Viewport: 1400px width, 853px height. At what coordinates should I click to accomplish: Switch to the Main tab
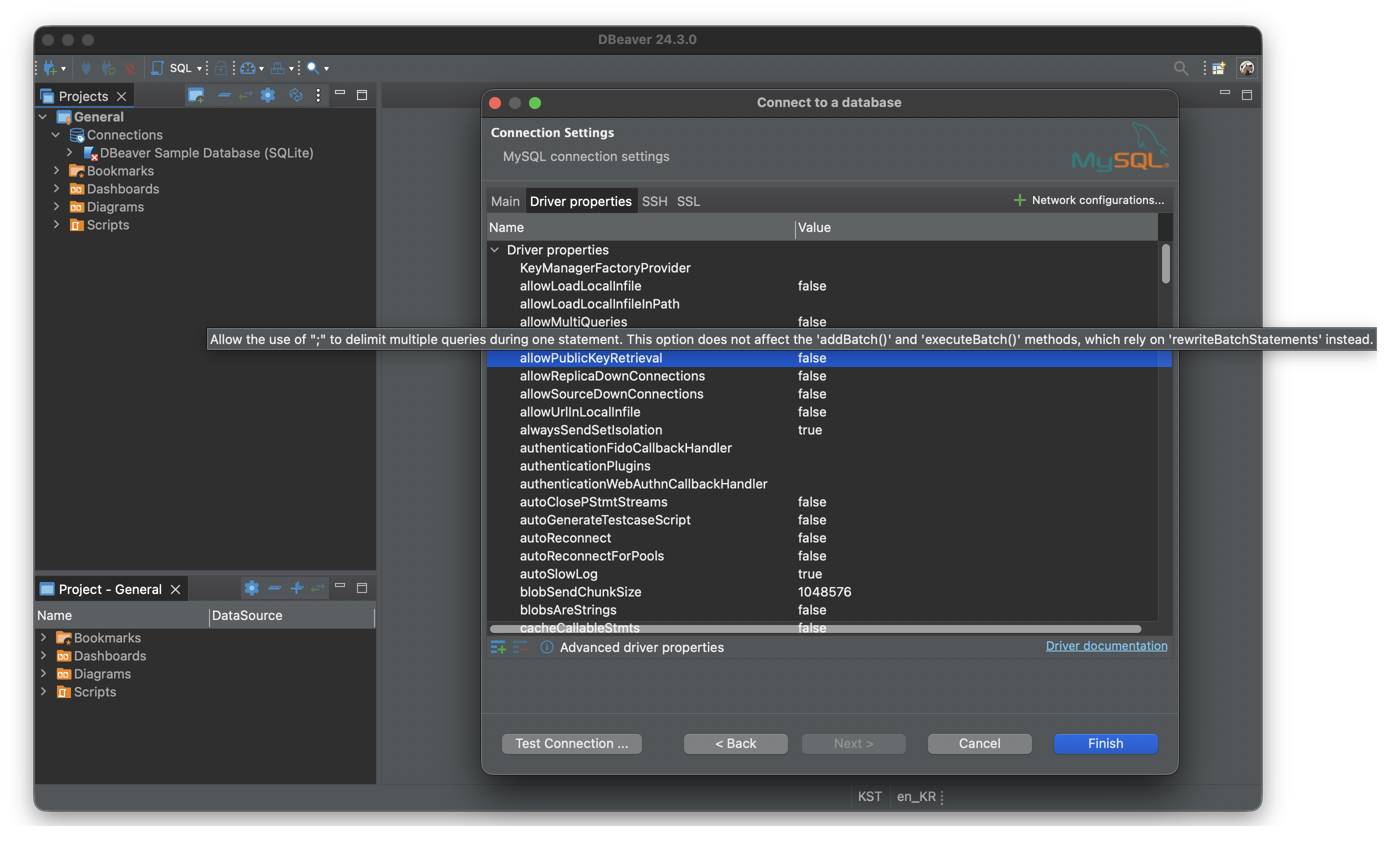[505, 201]
